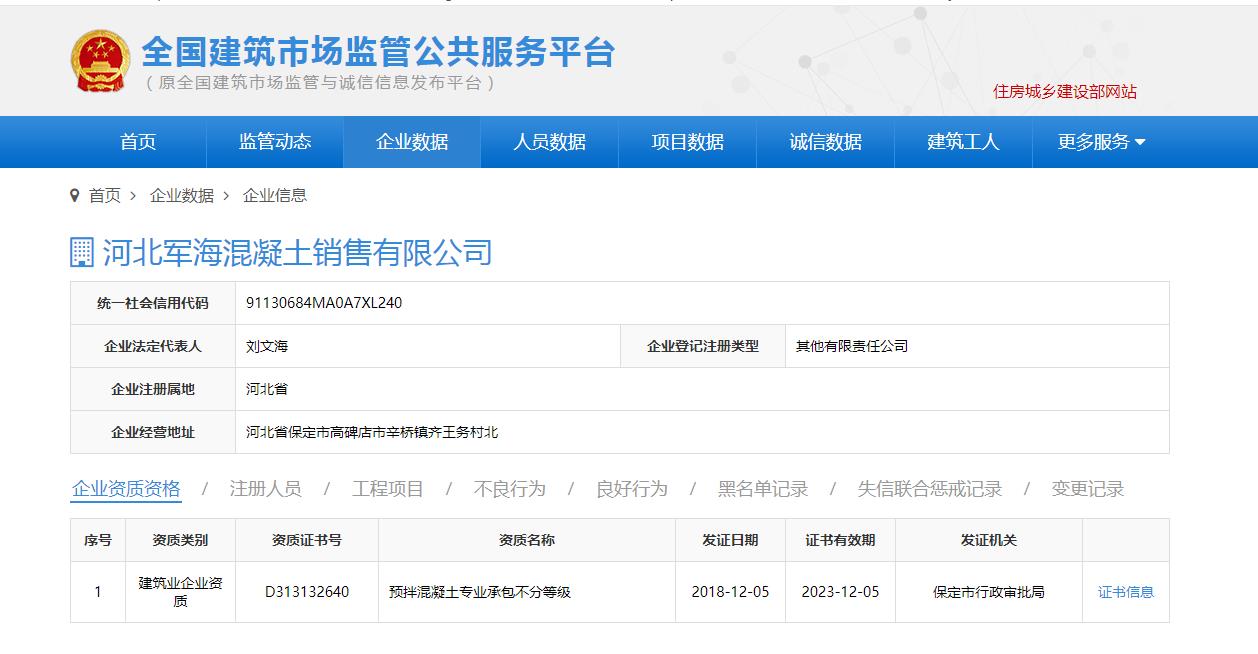Go to 监管动态 in the nav bar

coord(275,142)
